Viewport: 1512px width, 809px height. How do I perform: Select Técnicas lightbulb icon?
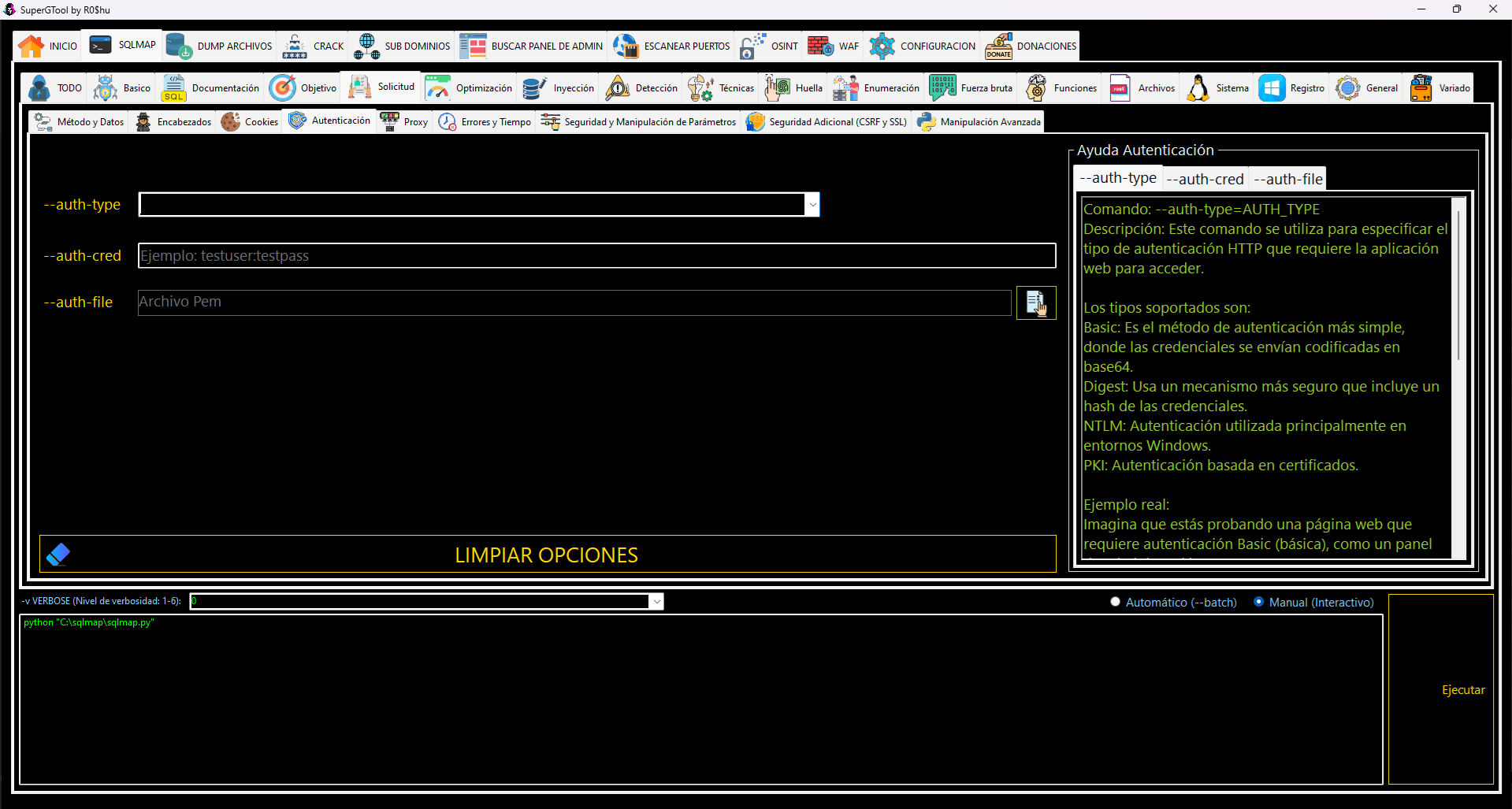701,88
